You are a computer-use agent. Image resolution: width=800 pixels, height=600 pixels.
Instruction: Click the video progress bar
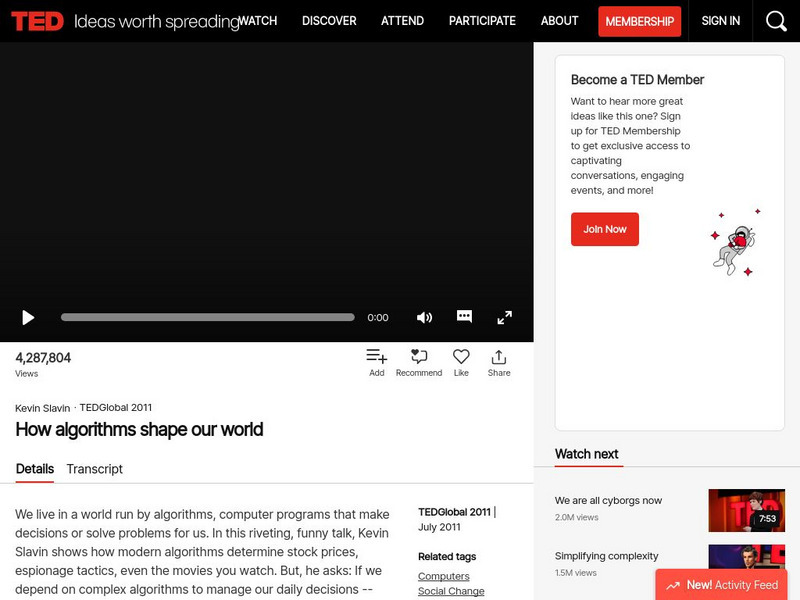pos(208,317)
